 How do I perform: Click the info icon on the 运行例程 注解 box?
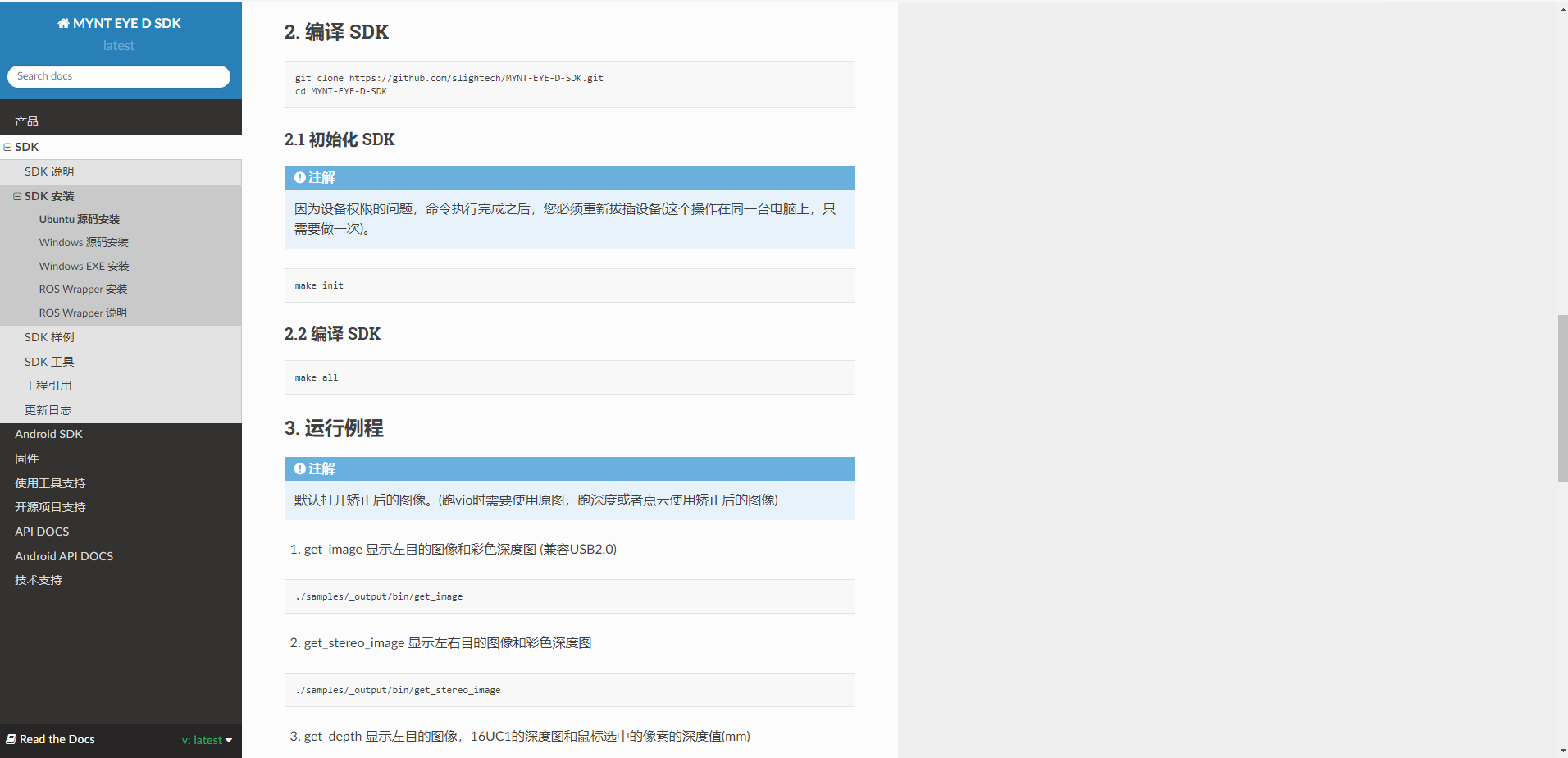299,468
